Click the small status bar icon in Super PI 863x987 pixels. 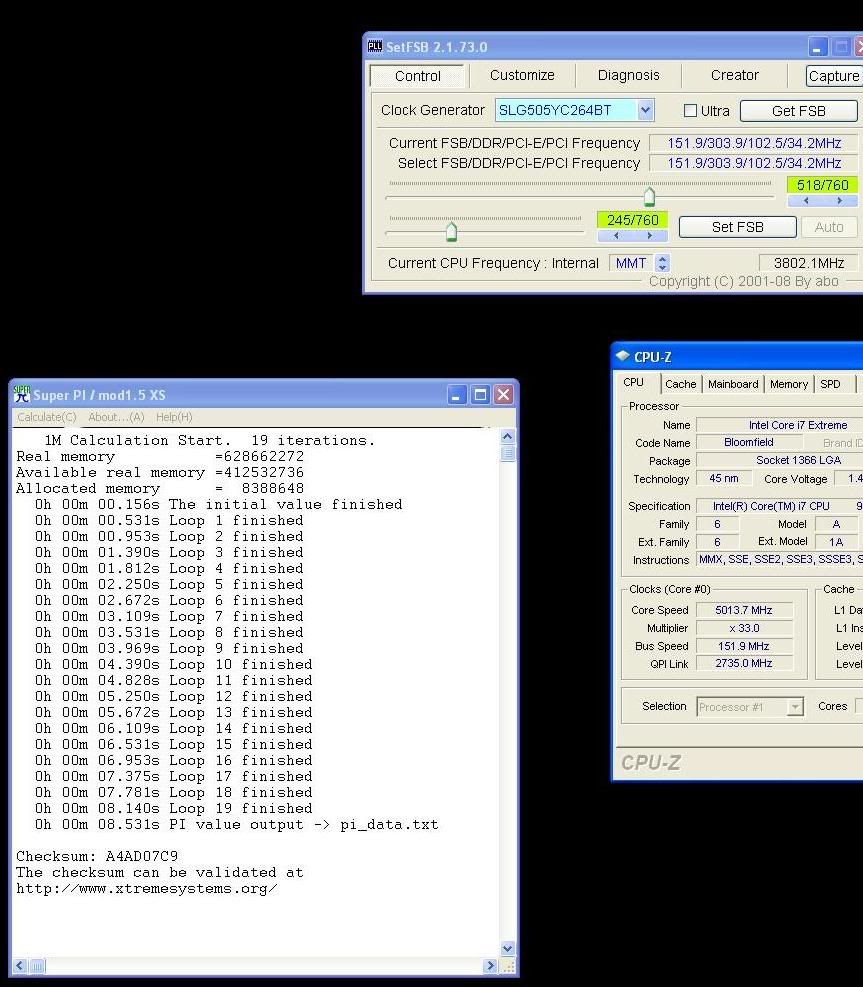37,966
